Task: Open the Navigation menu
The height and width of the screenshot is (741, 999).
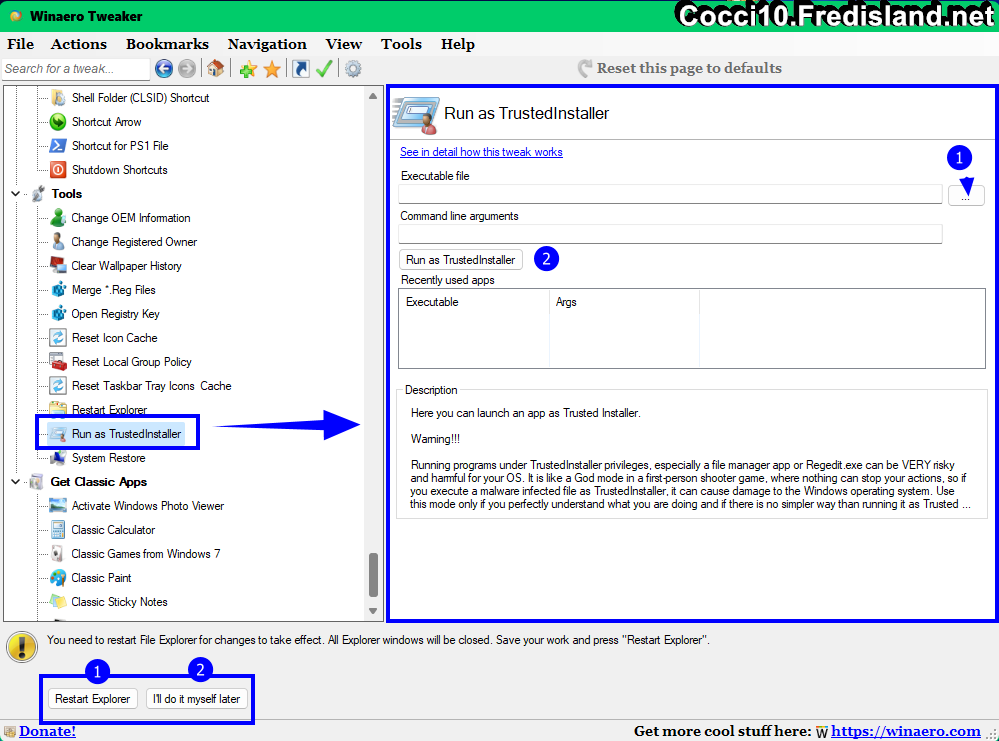Action: click(x=267, y=44)
